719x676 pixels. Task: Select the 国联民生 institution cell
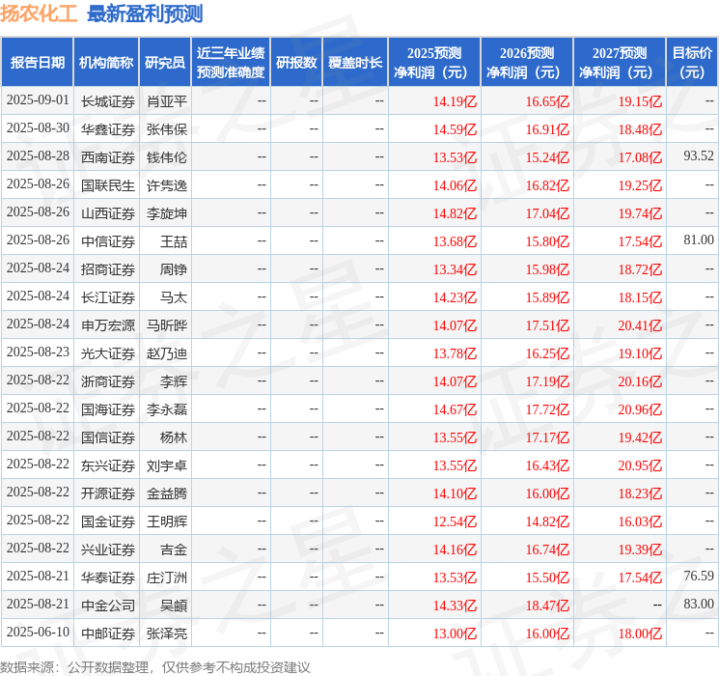point(108,185)
